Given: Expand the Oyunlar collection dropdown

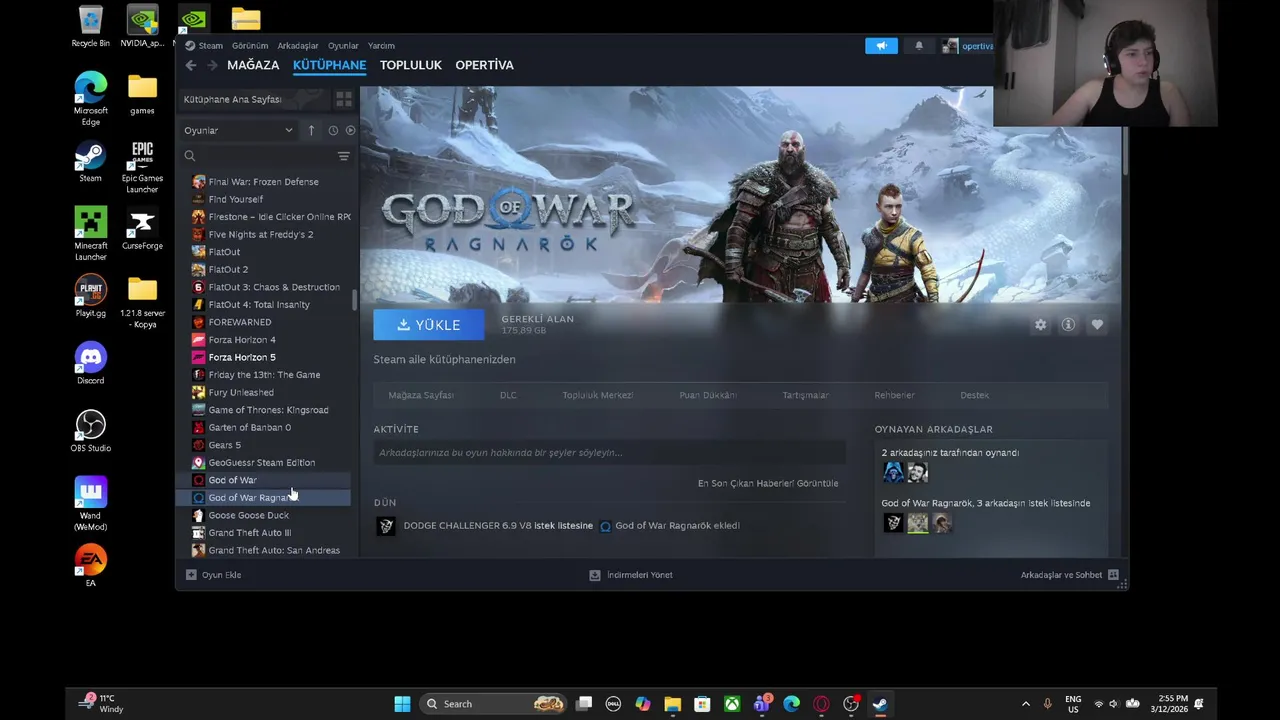Looking at the screenshot, I should (x=238, y=130).
